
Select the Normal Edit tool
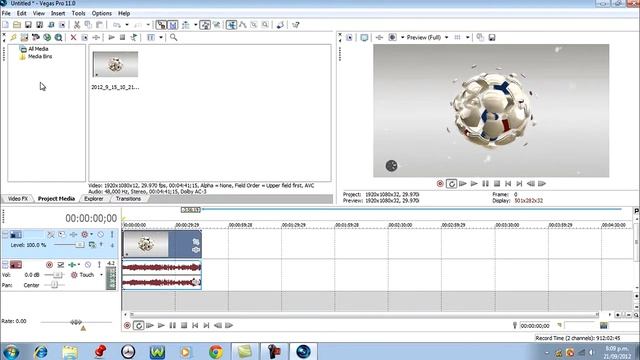pyautogui.click(x=231, y=25)
